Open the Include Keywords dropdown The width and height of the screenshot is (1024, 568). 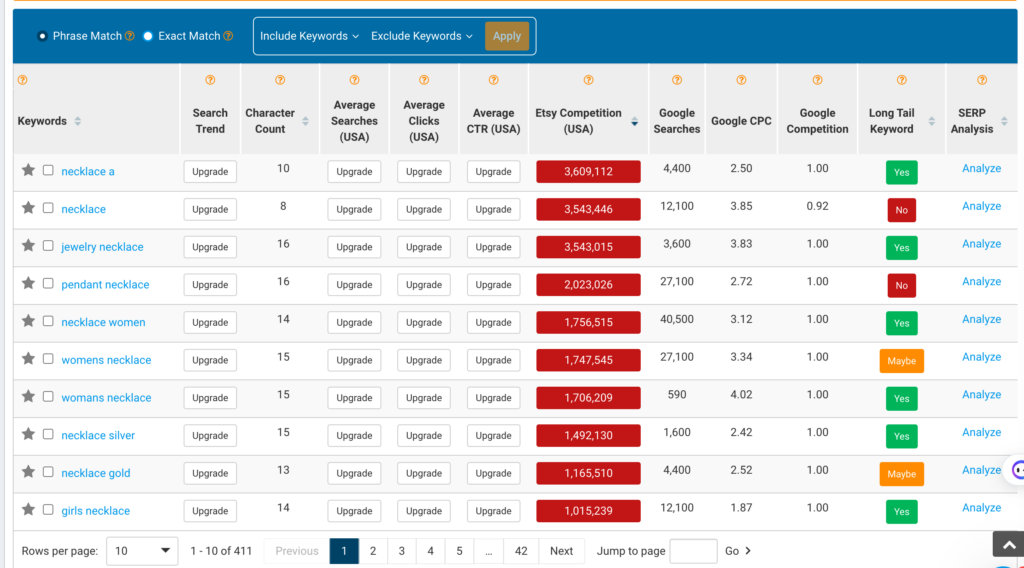(309, 36)
